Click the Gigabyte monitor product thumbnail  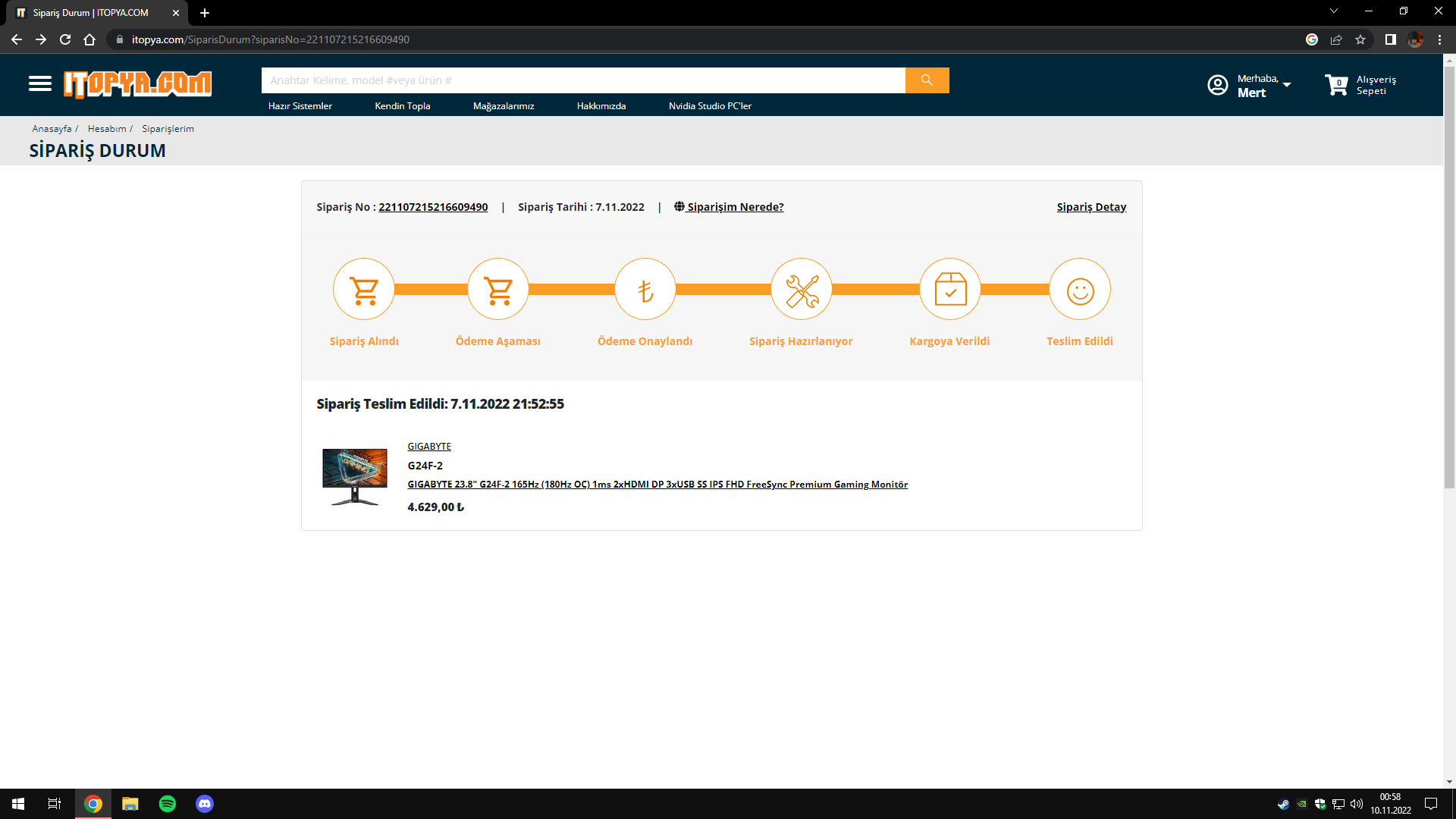tap(355, 476)
